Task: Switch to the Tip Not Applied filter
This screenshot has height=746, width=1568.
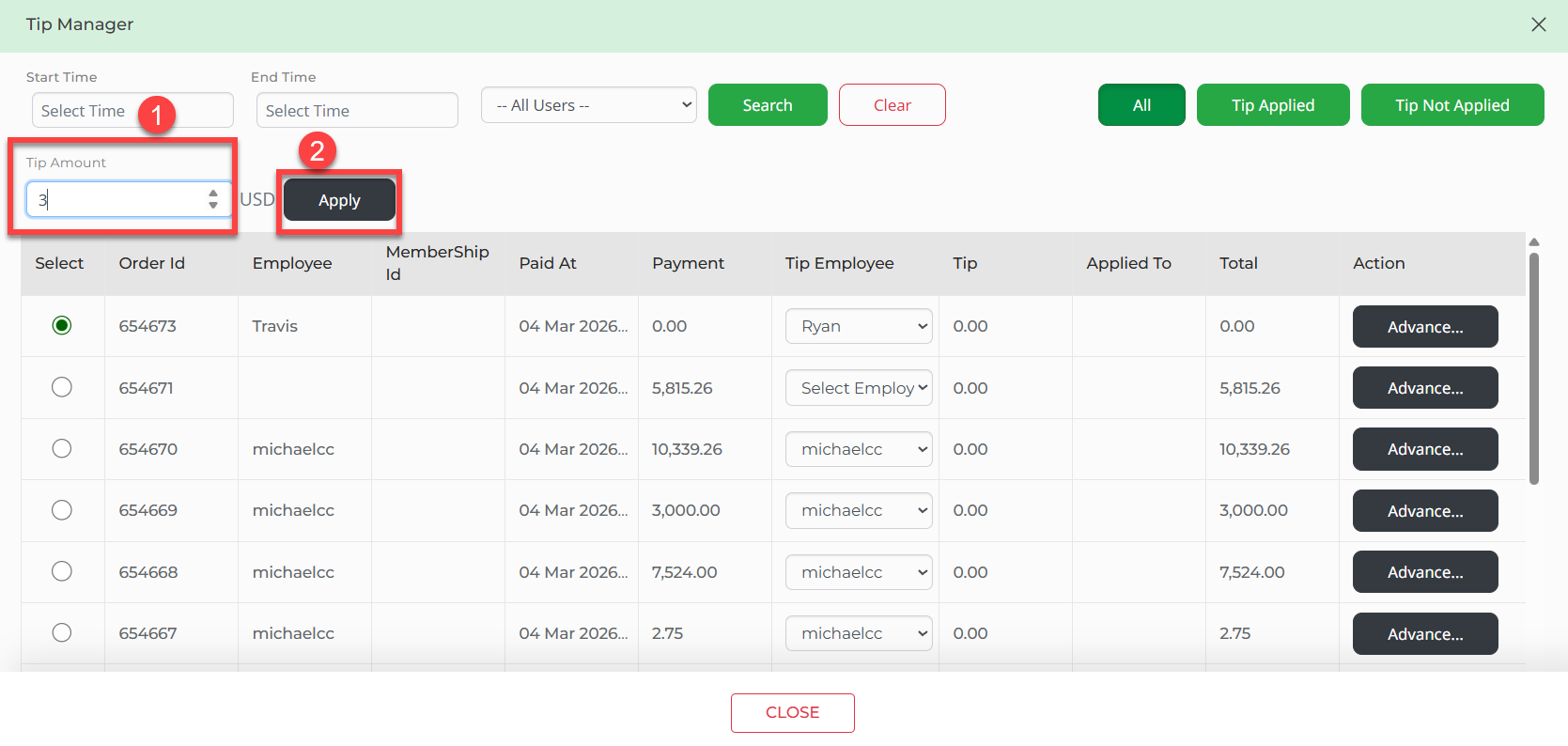Action: [1452, 105]
